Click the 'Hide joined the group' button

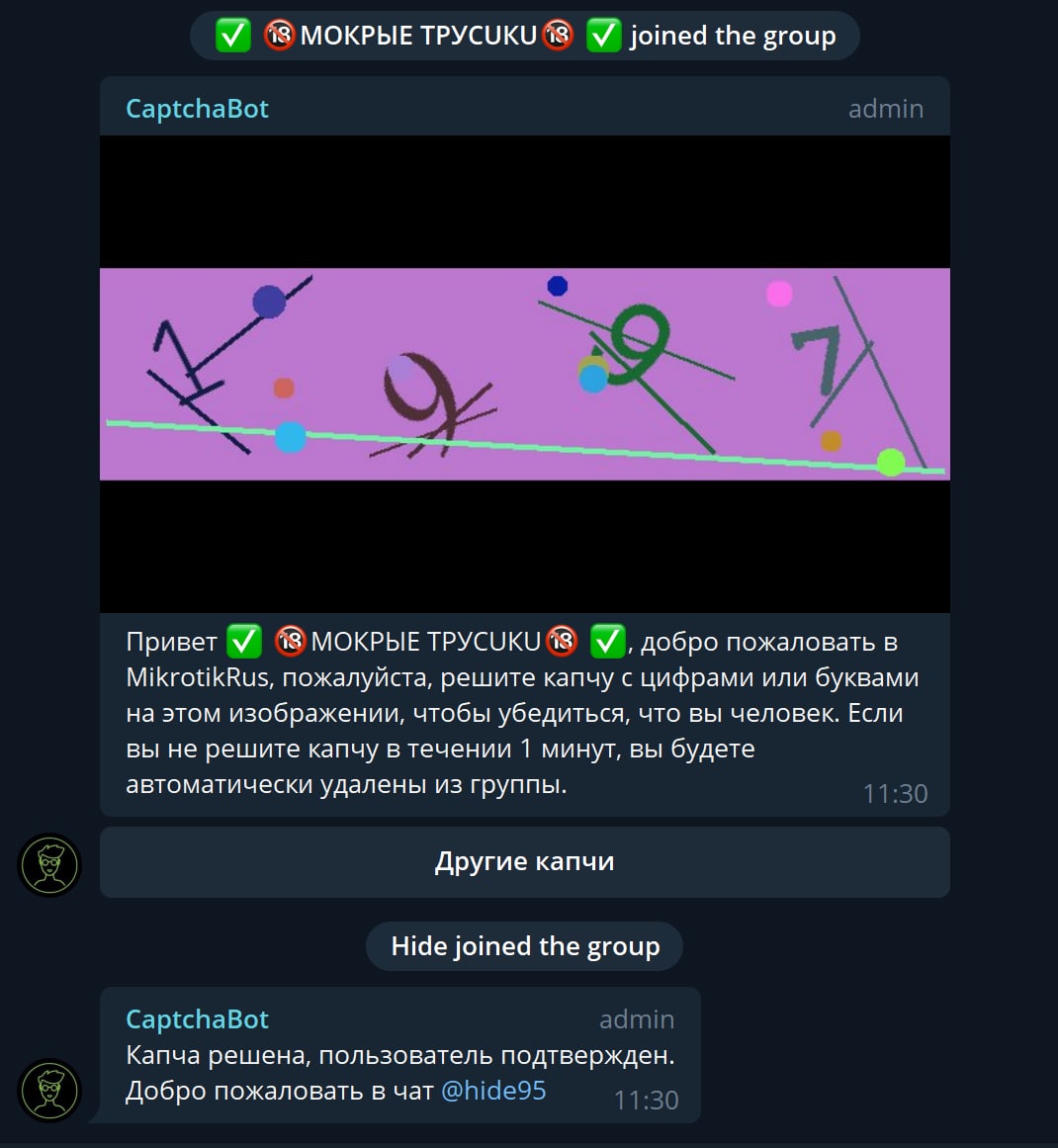point(525,946)
